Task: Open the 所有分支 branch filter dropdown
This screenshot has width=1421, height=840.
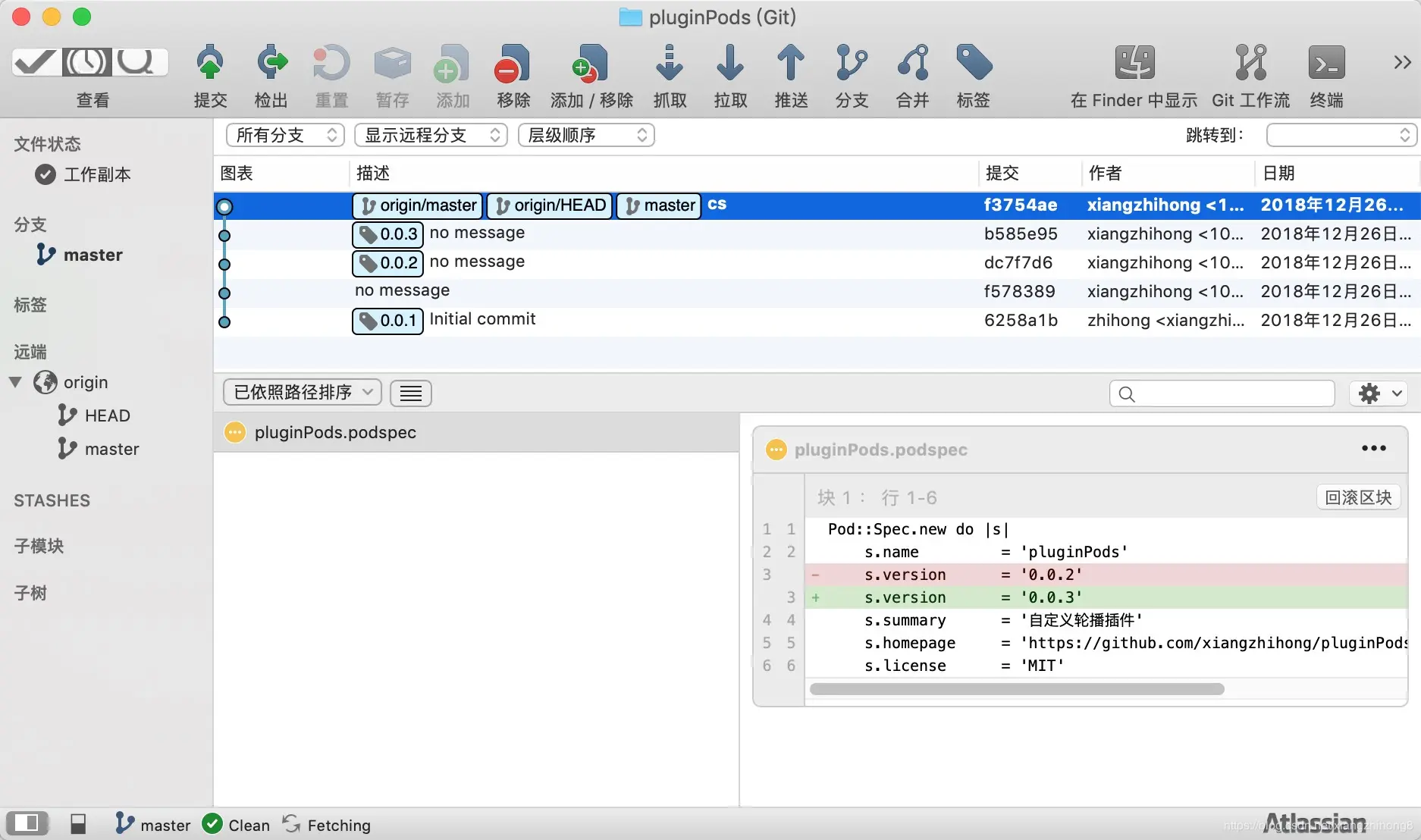Action: (285, 135)
